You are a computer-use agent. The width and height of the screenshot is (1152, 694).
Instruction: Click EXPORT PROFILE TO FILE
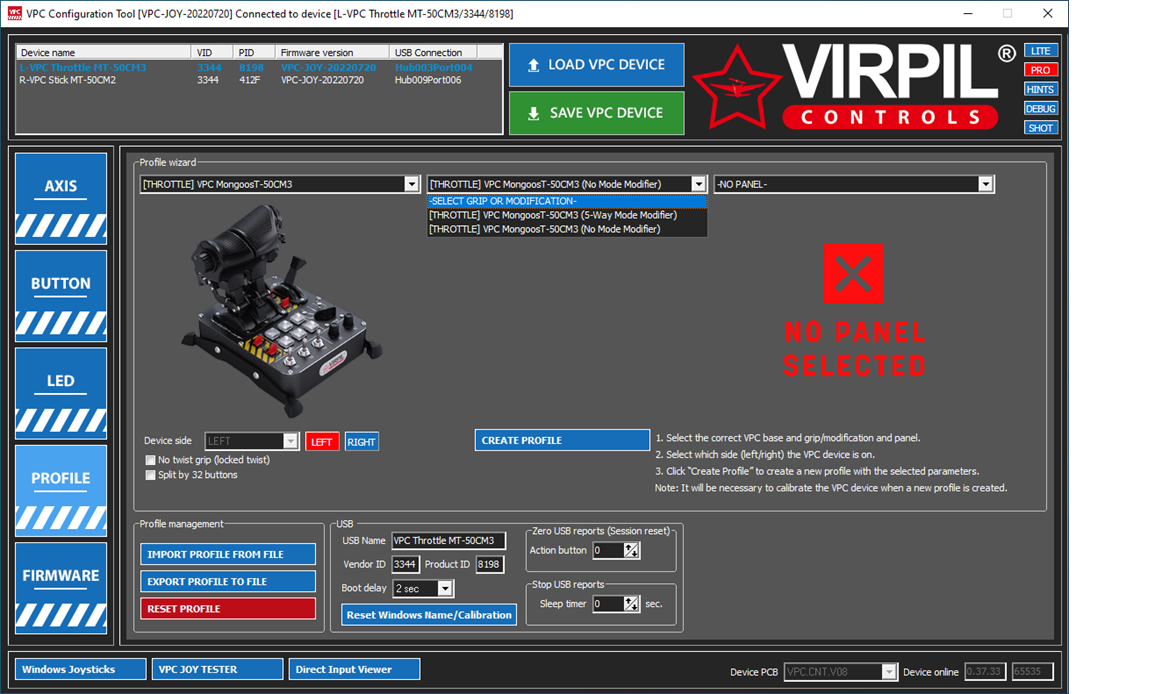[228, 581]
